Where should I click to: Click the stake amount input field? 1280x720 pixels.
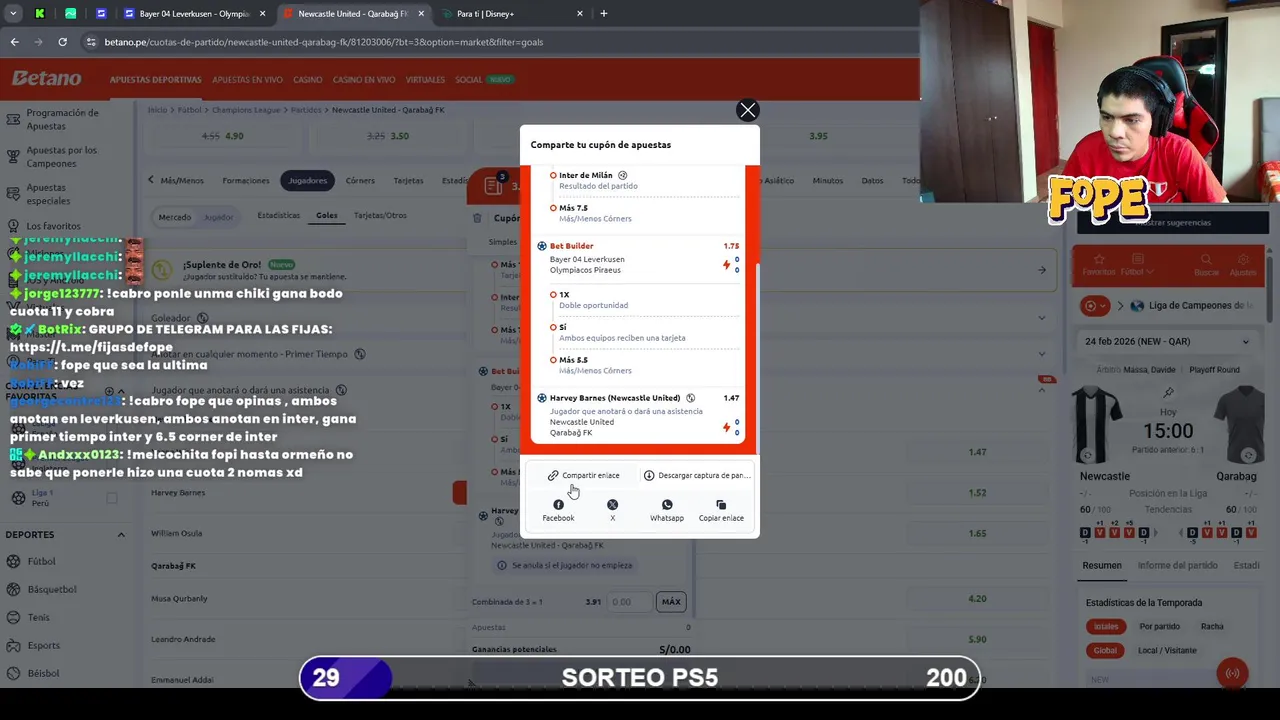coord(630,602)
